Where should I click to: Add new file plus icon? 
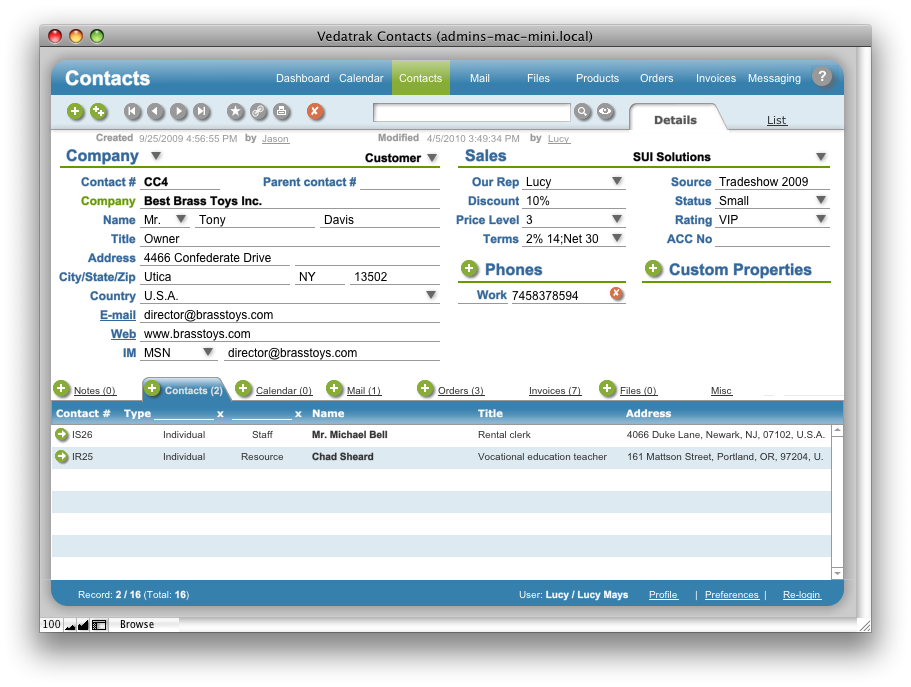click(x=607, y=388)
